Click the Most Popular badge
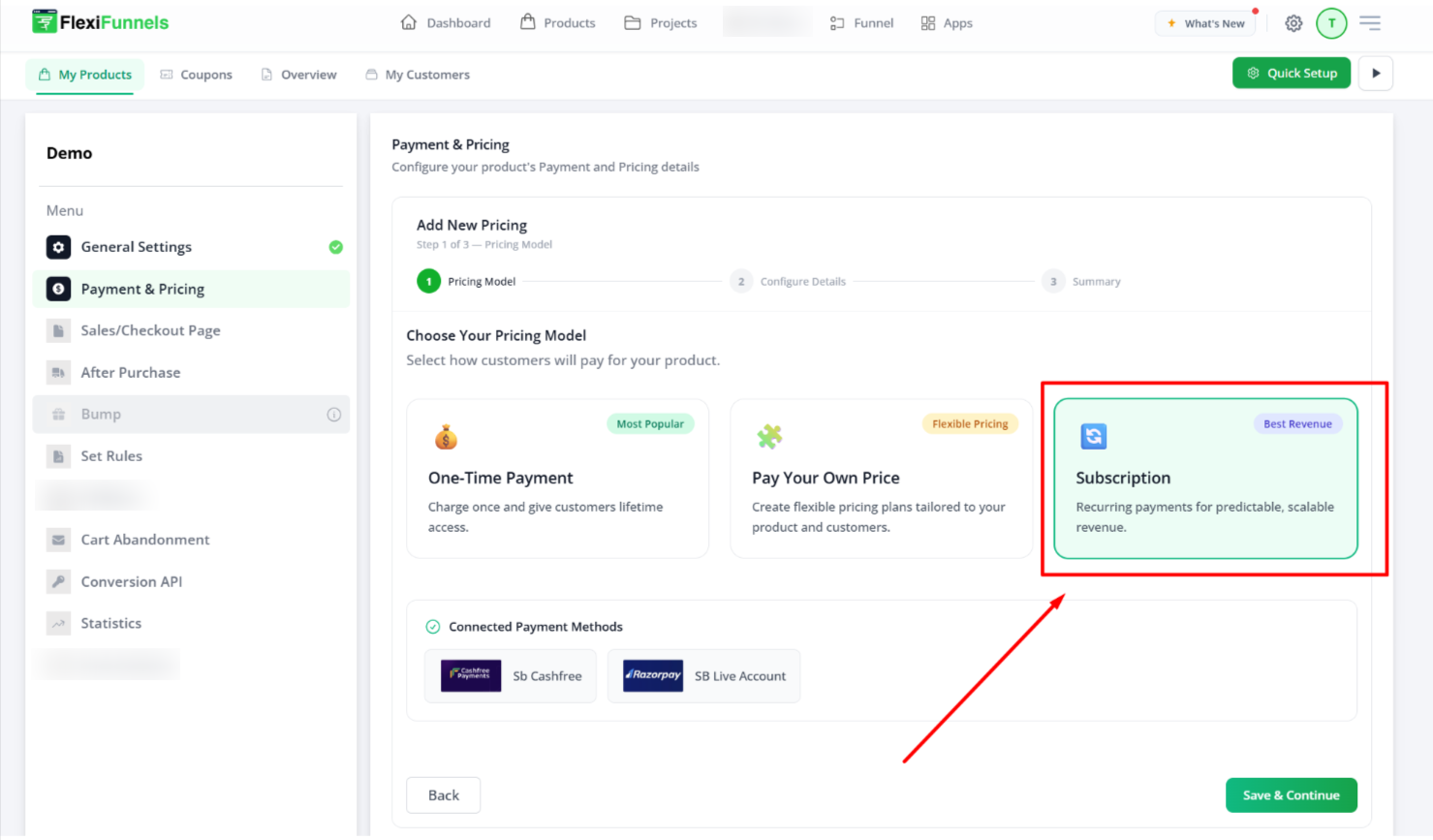1433x840 pixels. [x=650, y=424]
